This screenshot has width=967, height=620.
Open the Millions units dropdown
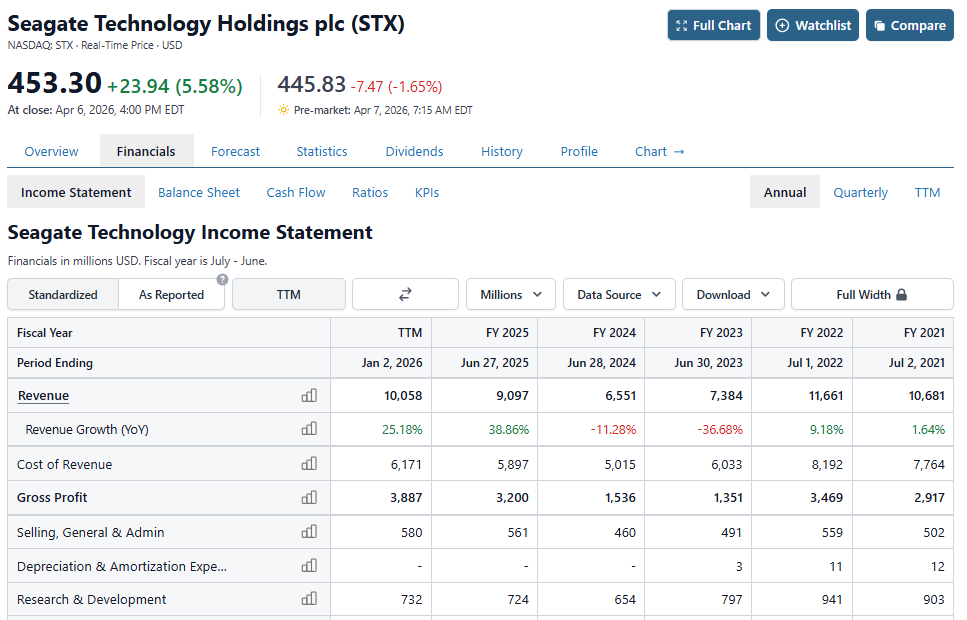coord(511,294)
